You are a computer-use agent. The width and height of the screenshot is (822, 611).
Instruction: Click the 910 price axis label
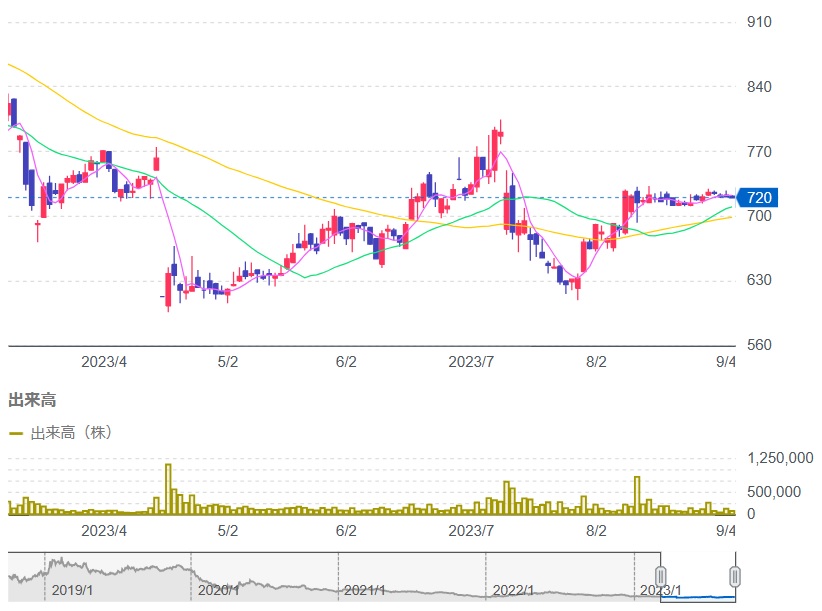(759, 22)
